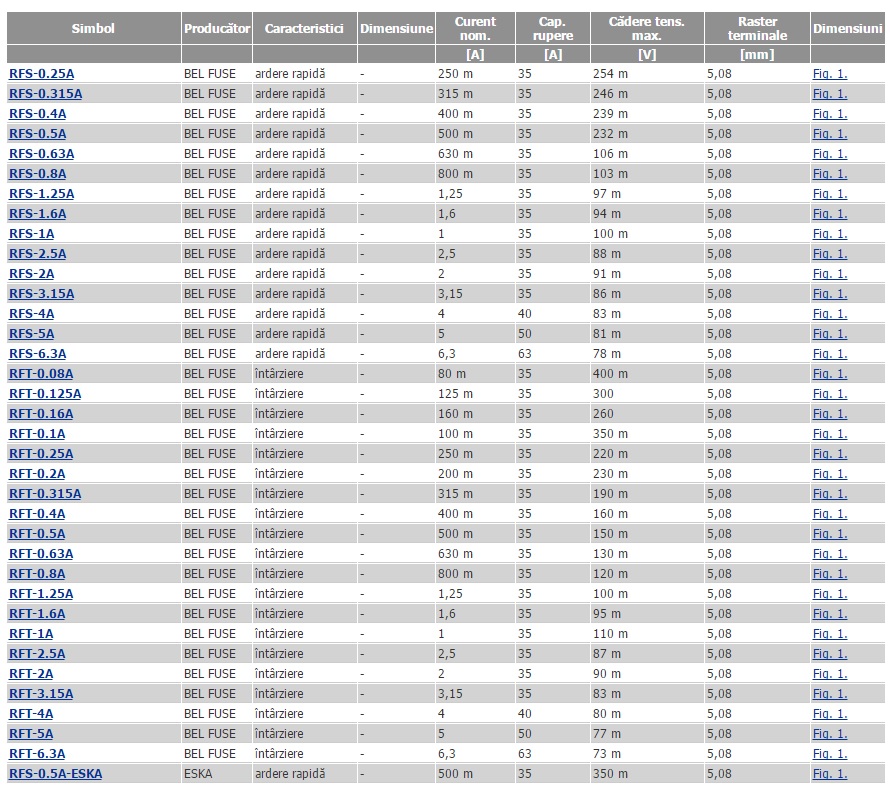Select the RFT-0.16A link

click(41, 414)
